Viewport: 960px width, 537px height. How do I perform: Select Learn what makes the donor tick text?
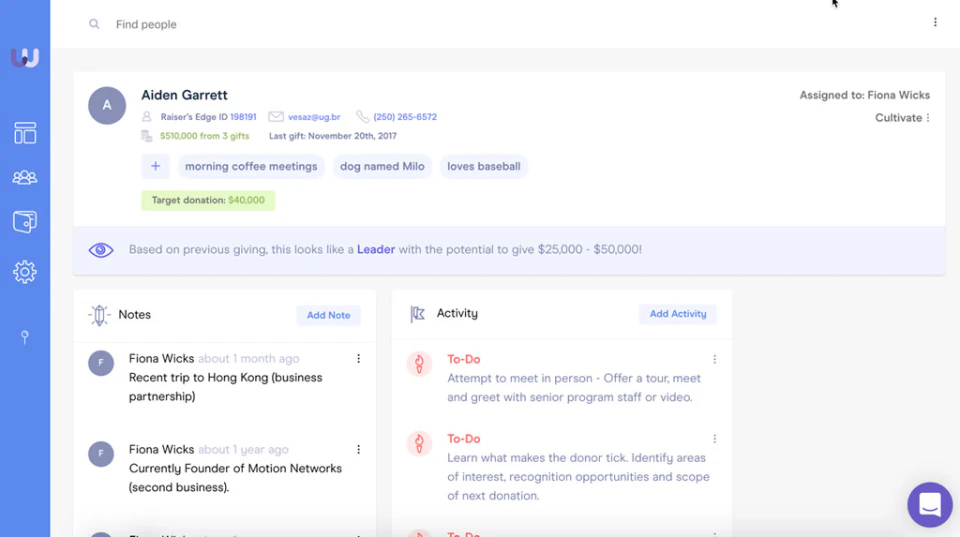(x=578, y=476)
